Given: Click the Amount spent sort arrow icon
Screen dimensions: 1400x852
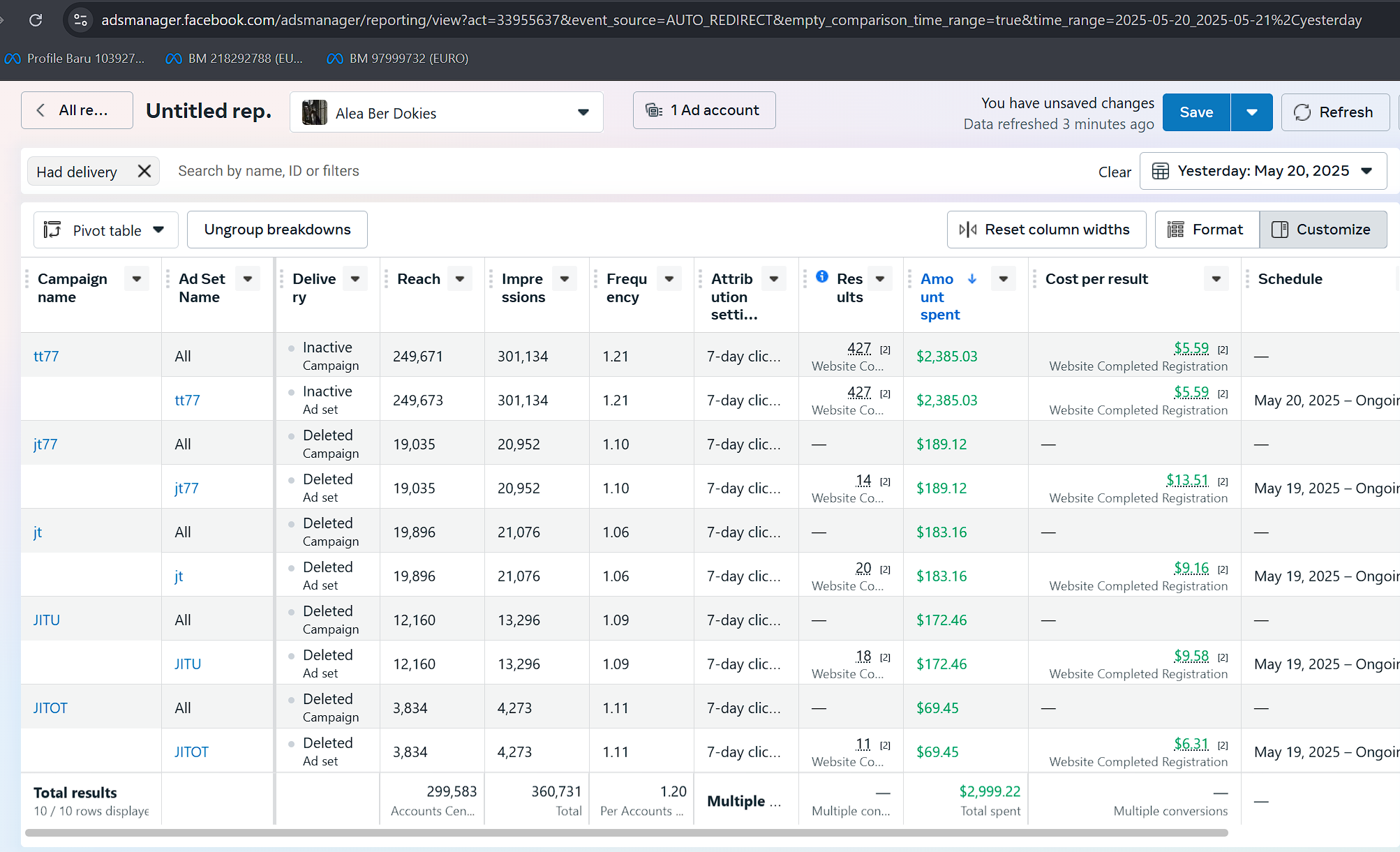Looking at the screenshot, I should click(x=972, y=279).
